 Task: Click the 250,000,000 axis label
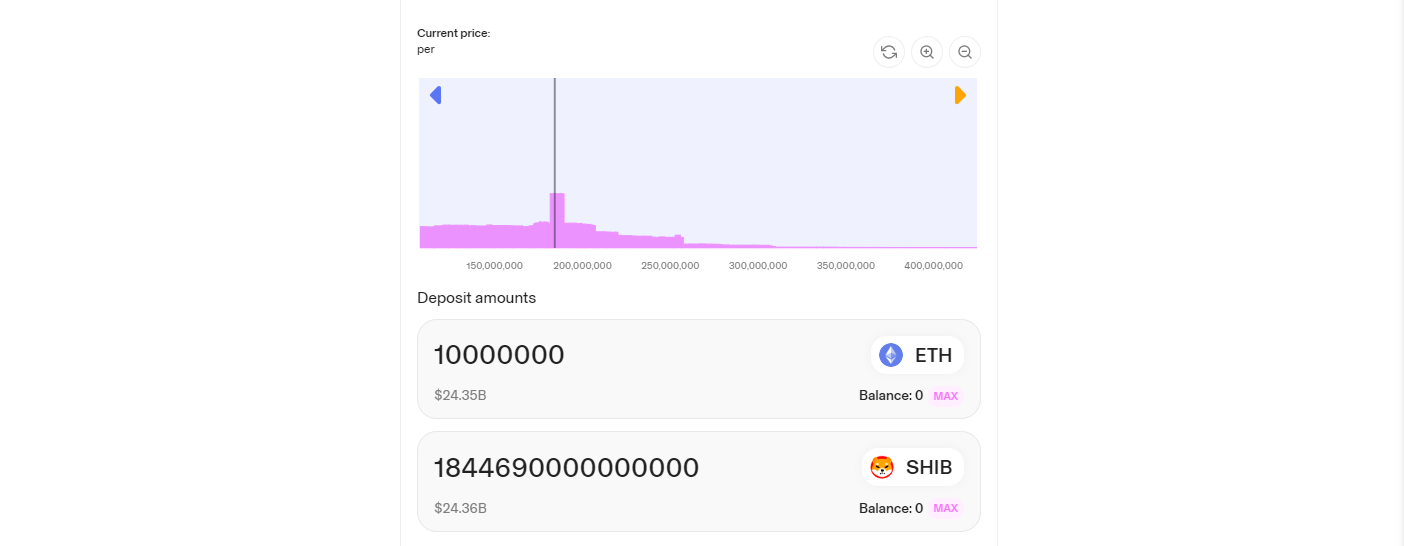670,266
